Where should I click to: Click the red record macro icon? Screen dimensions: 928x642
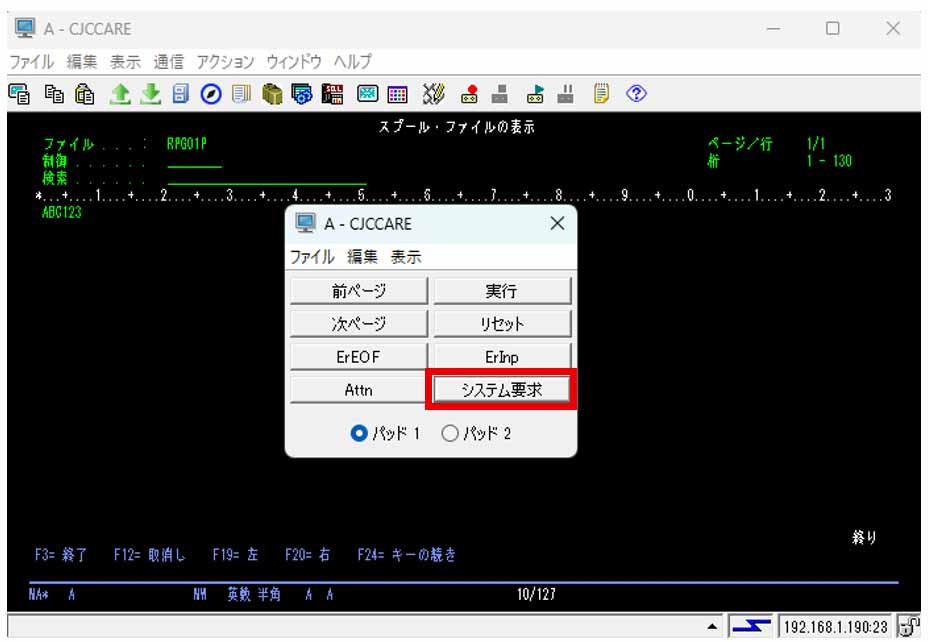coord(469,94)
